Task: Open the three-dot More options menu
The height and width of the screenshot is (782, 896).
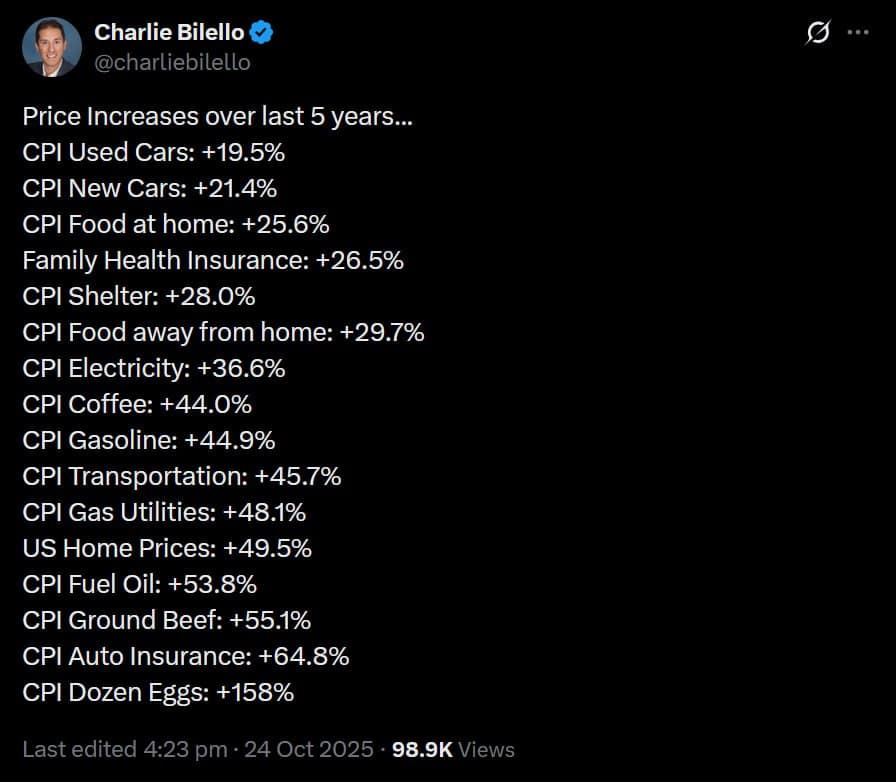Action: point(858,33)
